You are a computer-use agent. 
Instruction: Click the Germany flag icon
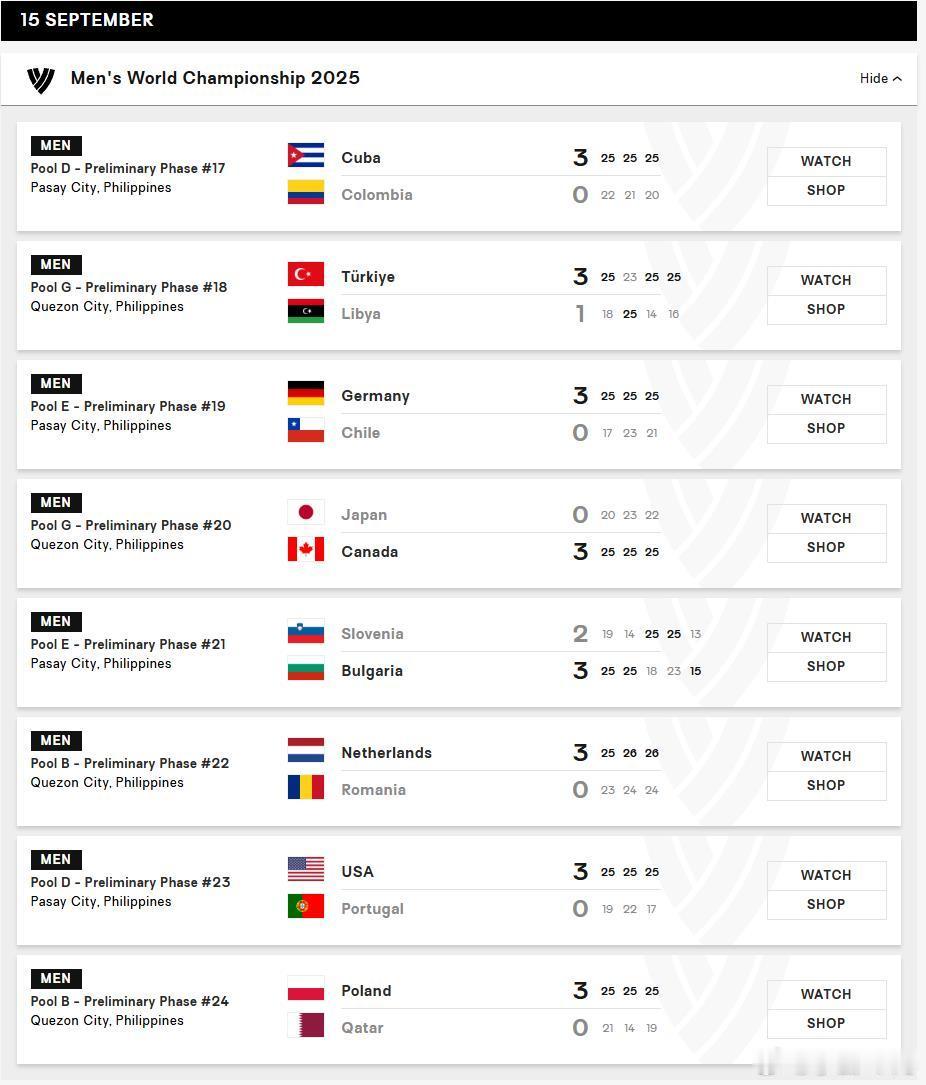(x=306, y=393)
